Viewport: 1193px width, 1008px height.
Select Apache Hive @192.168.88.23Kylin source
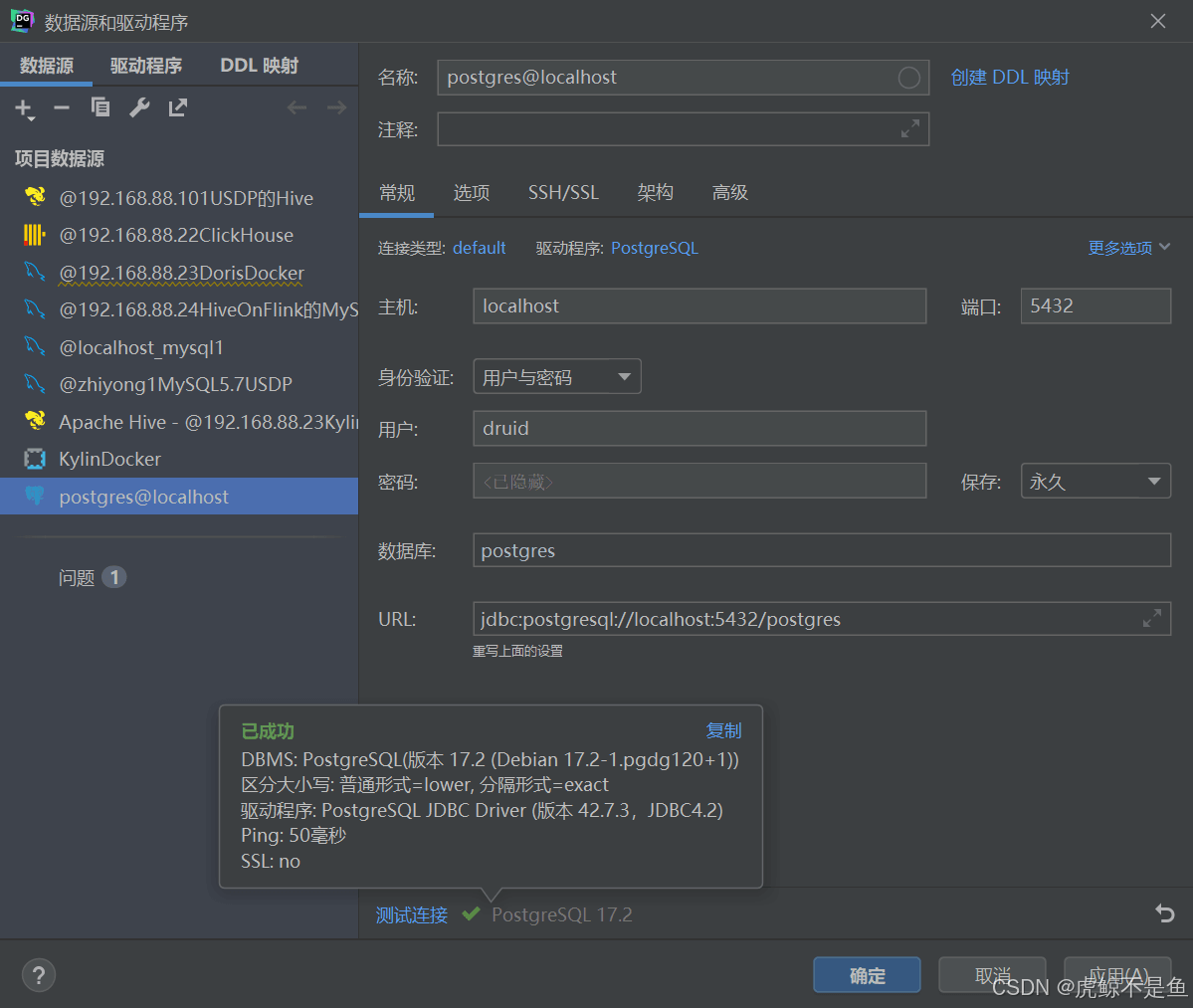[179, 422]
